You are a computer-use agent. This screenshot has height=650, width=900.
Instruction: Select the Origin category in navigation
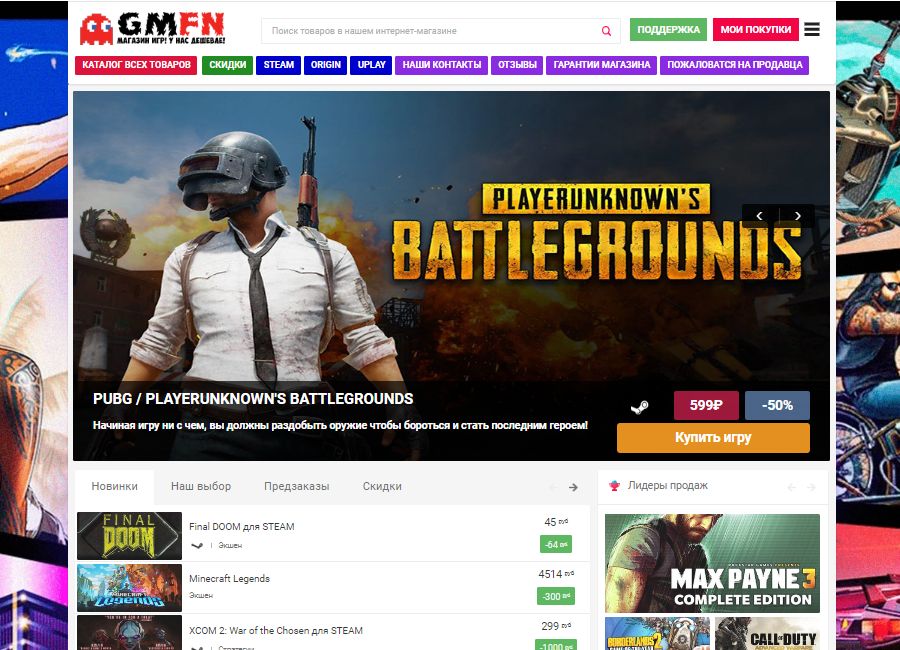click(x=325, y=65)
